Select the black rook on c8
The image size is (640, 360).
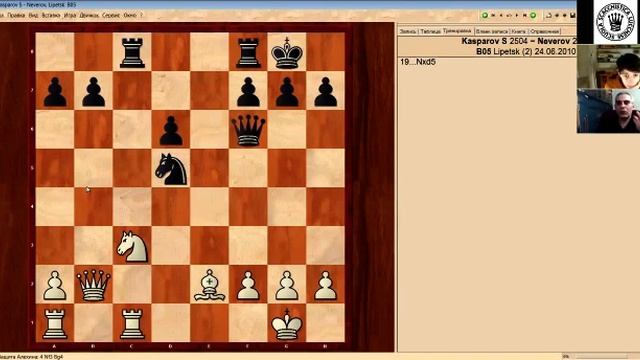[x=132, y=52]
